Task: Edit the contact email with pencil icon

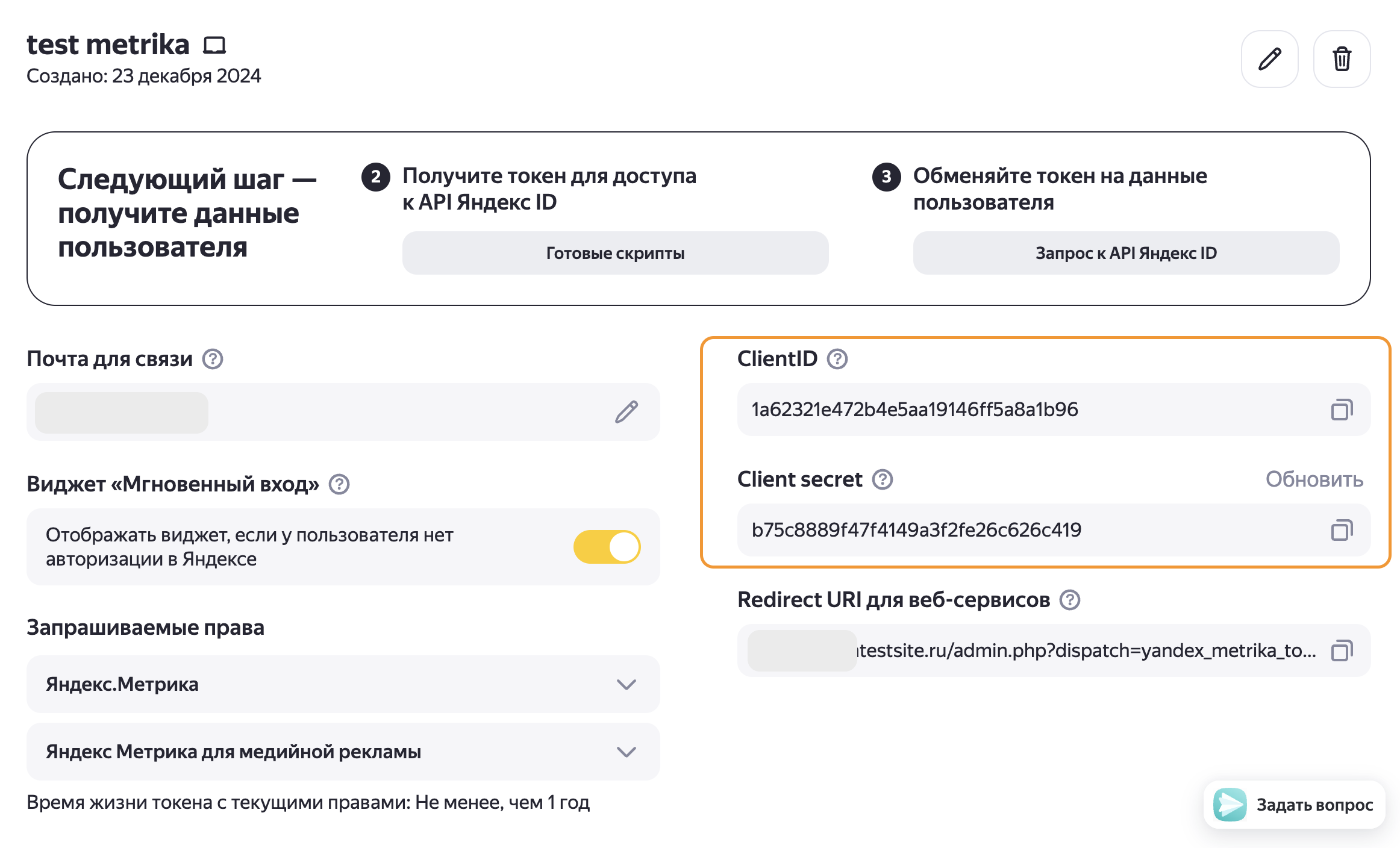Action: click(627, 412)
